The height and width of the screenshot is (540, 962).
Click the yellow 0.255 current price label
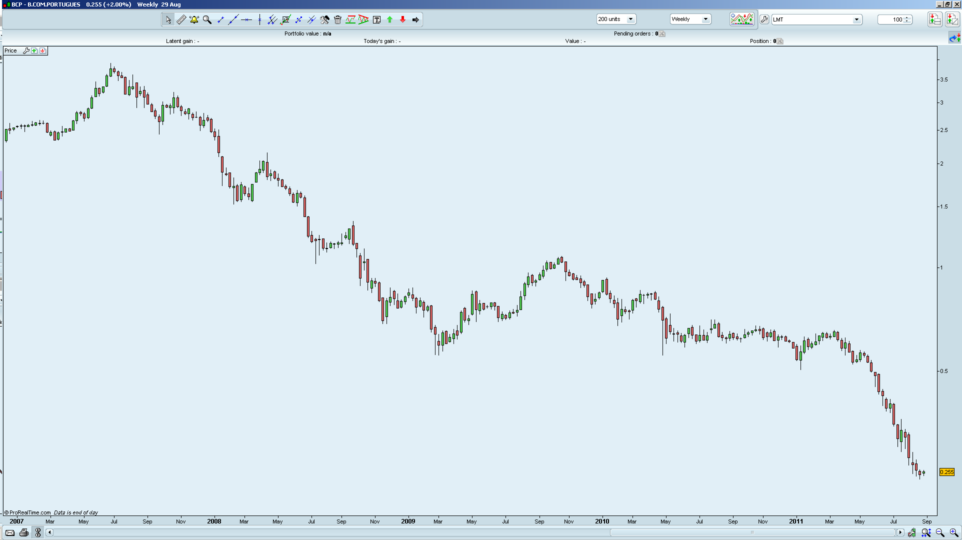coord(947,472)
